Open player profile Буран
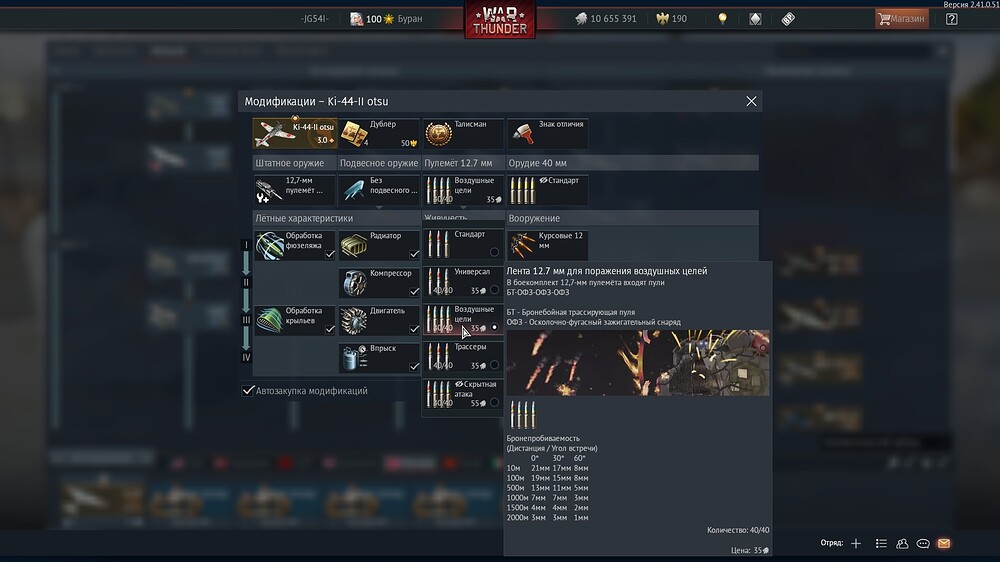The width and height of the screenshot is (1000, 562). (x=386, y=18)
